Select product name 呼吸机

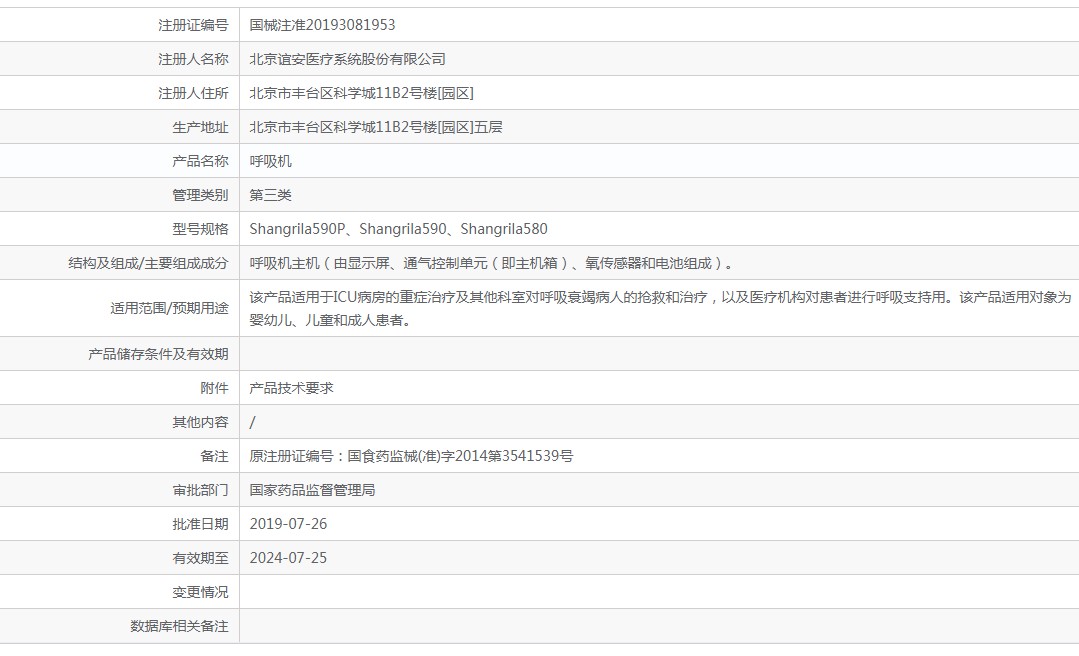(x=270, y=161)
